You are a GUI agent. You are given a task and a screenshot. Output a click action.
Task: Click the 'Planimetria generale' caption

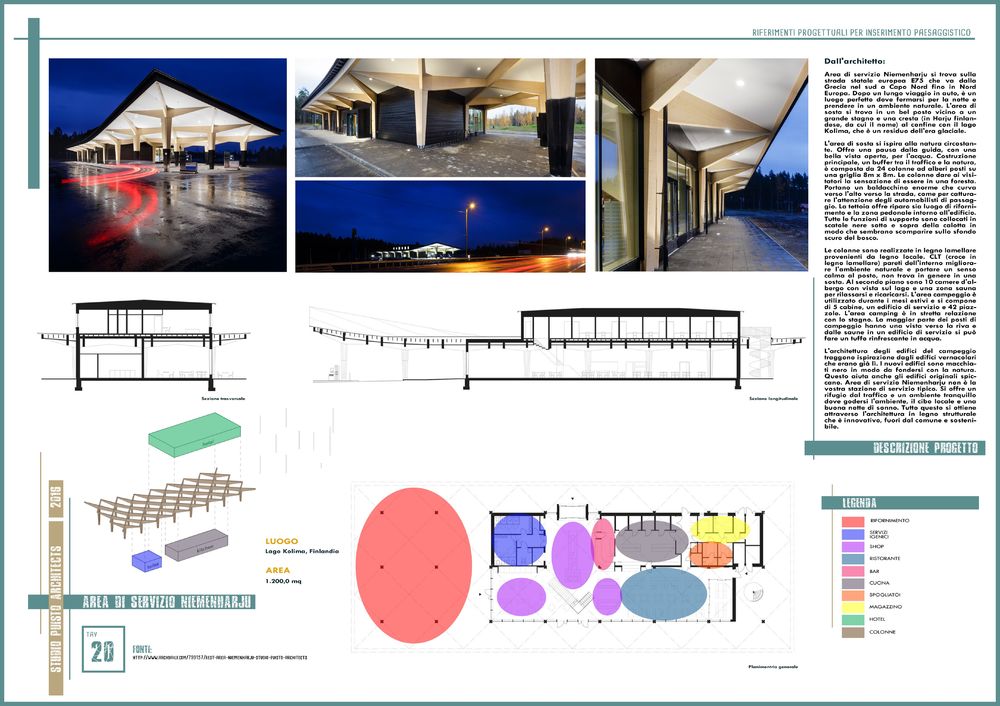773,667
